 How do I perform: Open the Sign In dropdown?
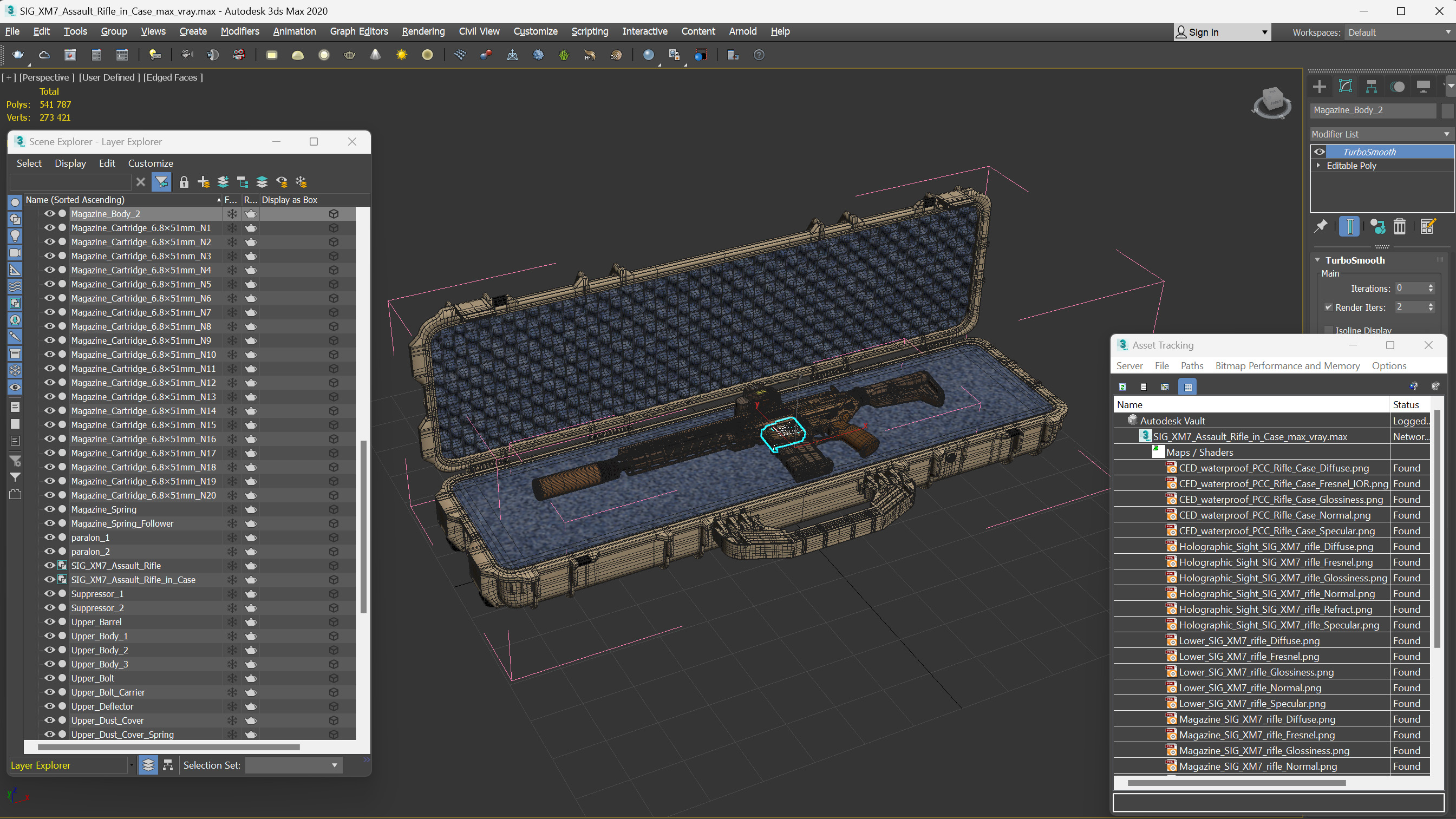coord(1222,32)
